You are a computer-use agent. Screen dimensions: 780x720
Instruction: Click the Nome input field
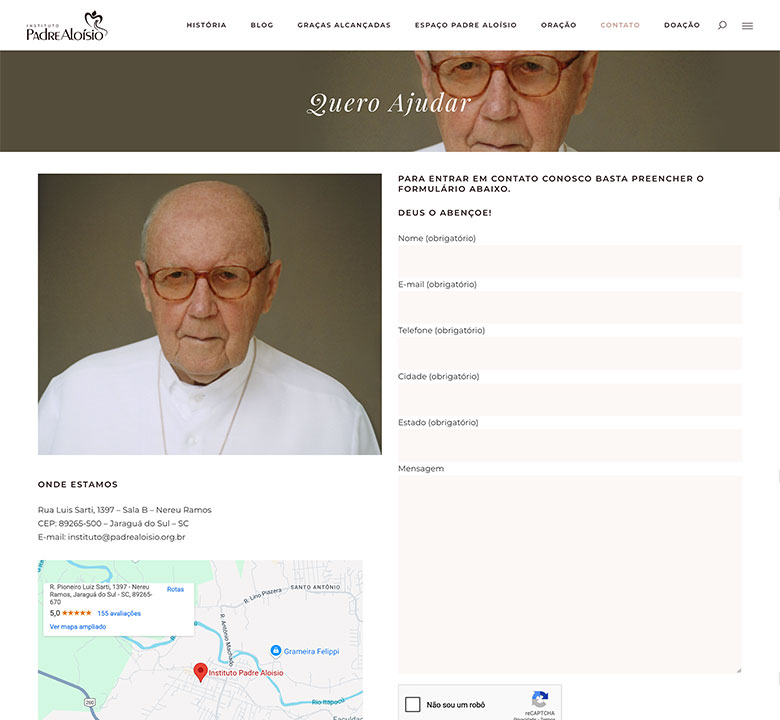coord(570,261)
